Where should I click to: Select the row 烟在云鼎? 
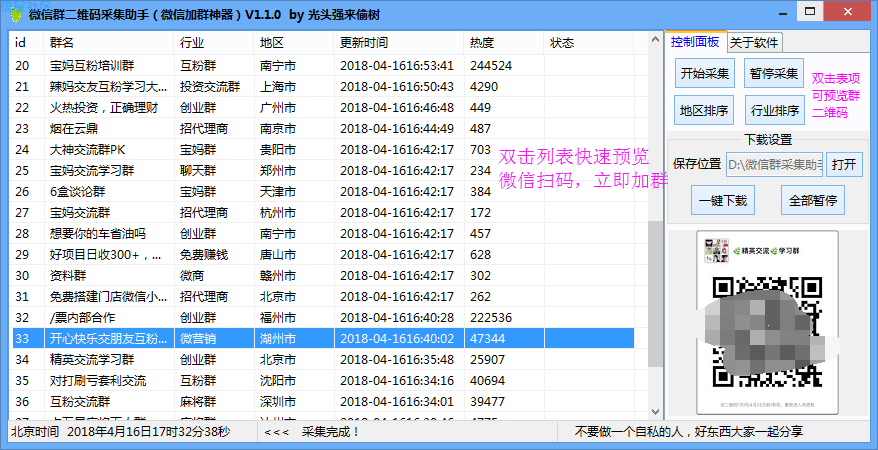point(323,129)
